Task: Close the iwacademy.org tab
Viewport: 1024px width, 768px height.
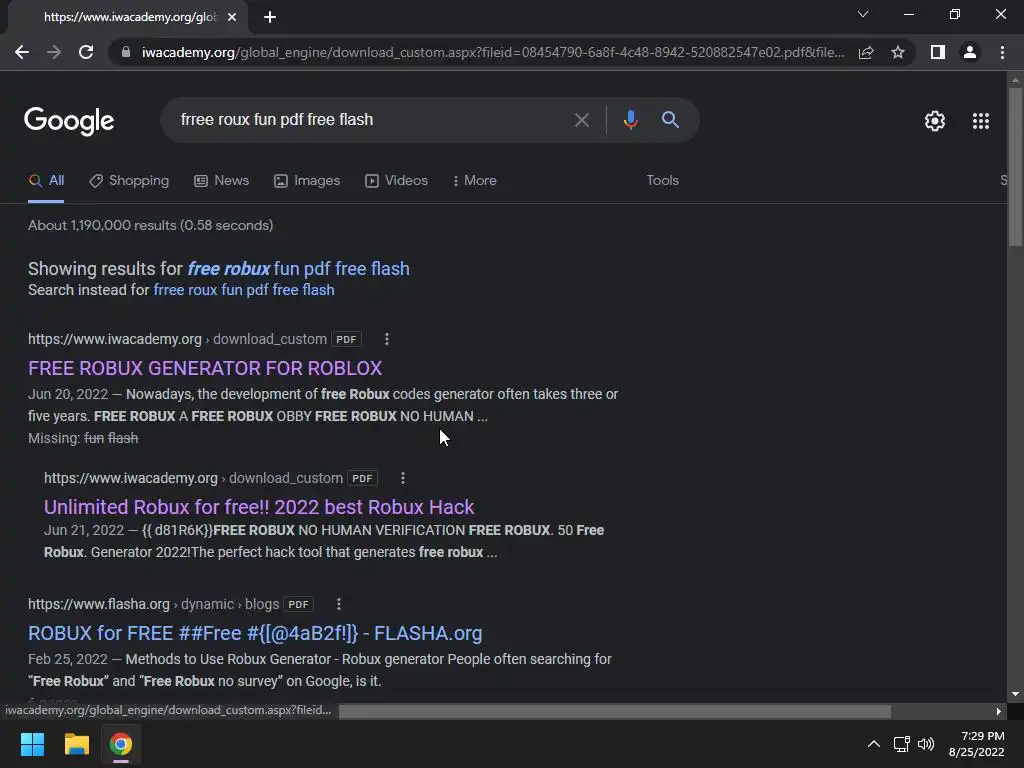Action: (x=232, y=17)
